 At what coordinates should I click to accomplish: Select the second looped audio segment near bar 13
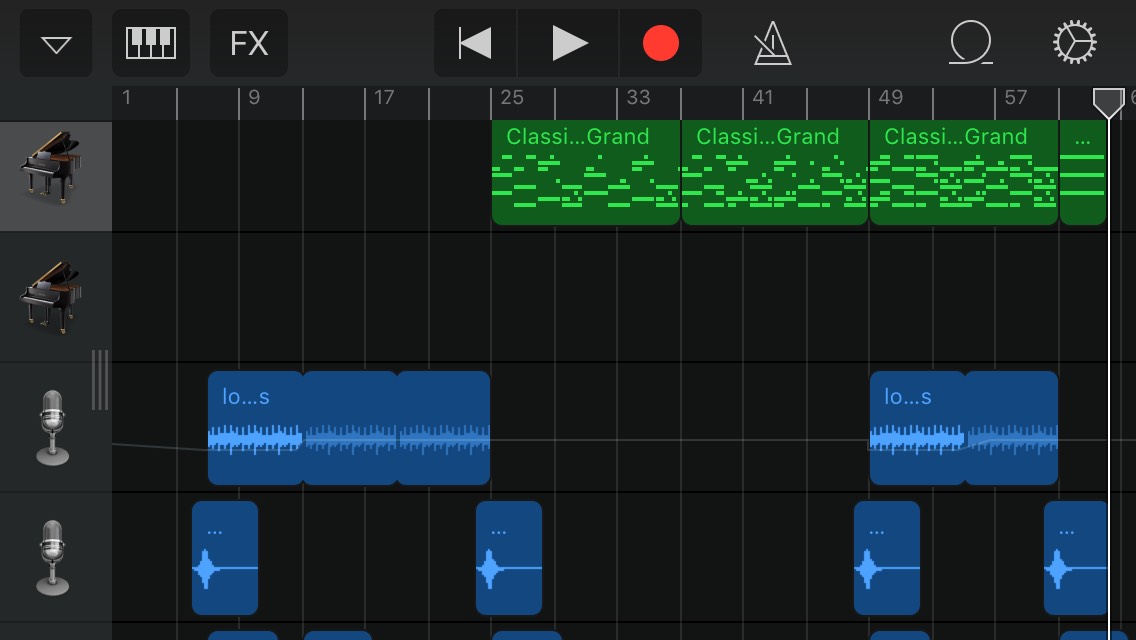350,428
